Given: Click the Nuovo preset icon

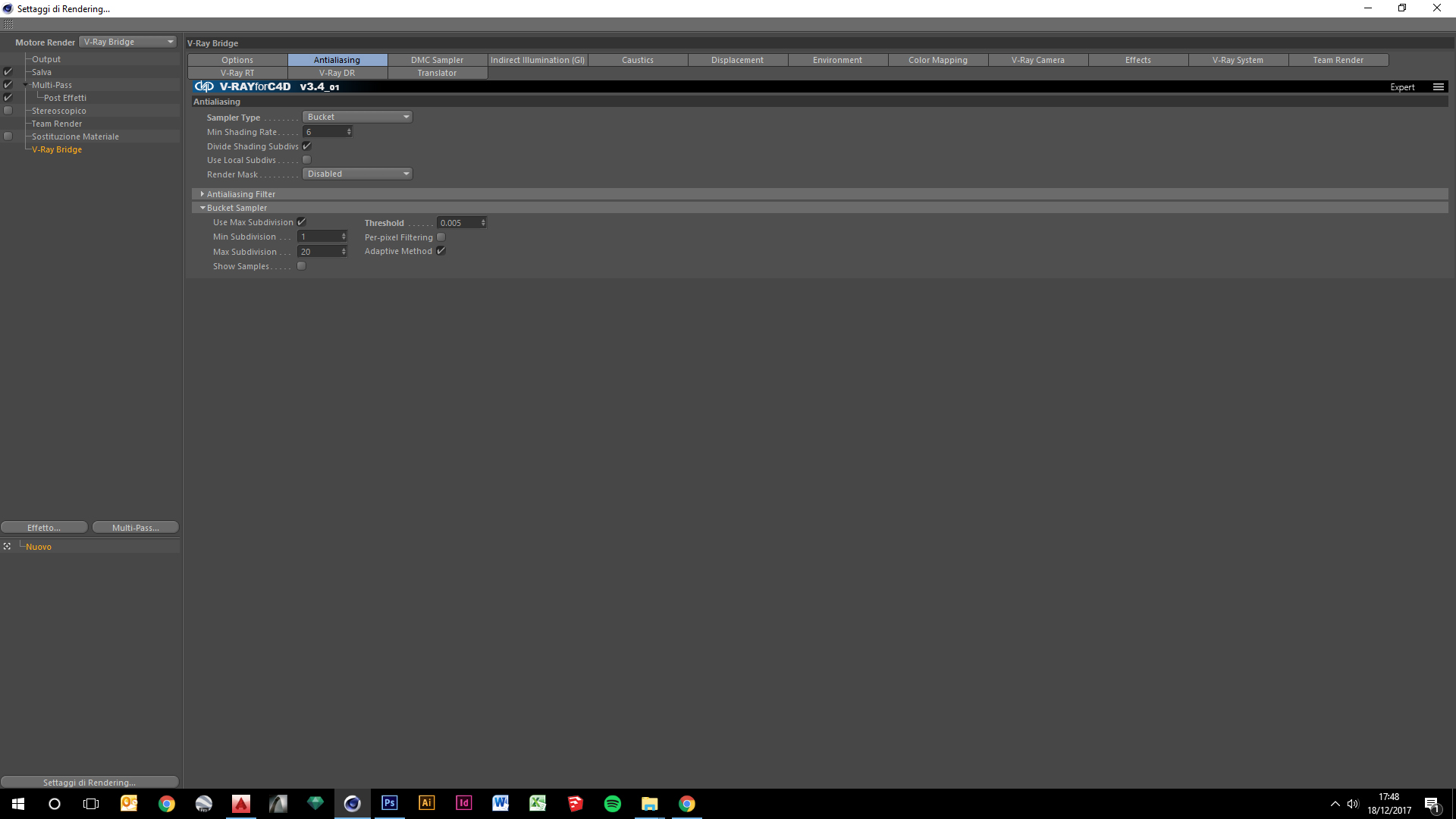Looking at the screenshot, I should pos(7,547).
